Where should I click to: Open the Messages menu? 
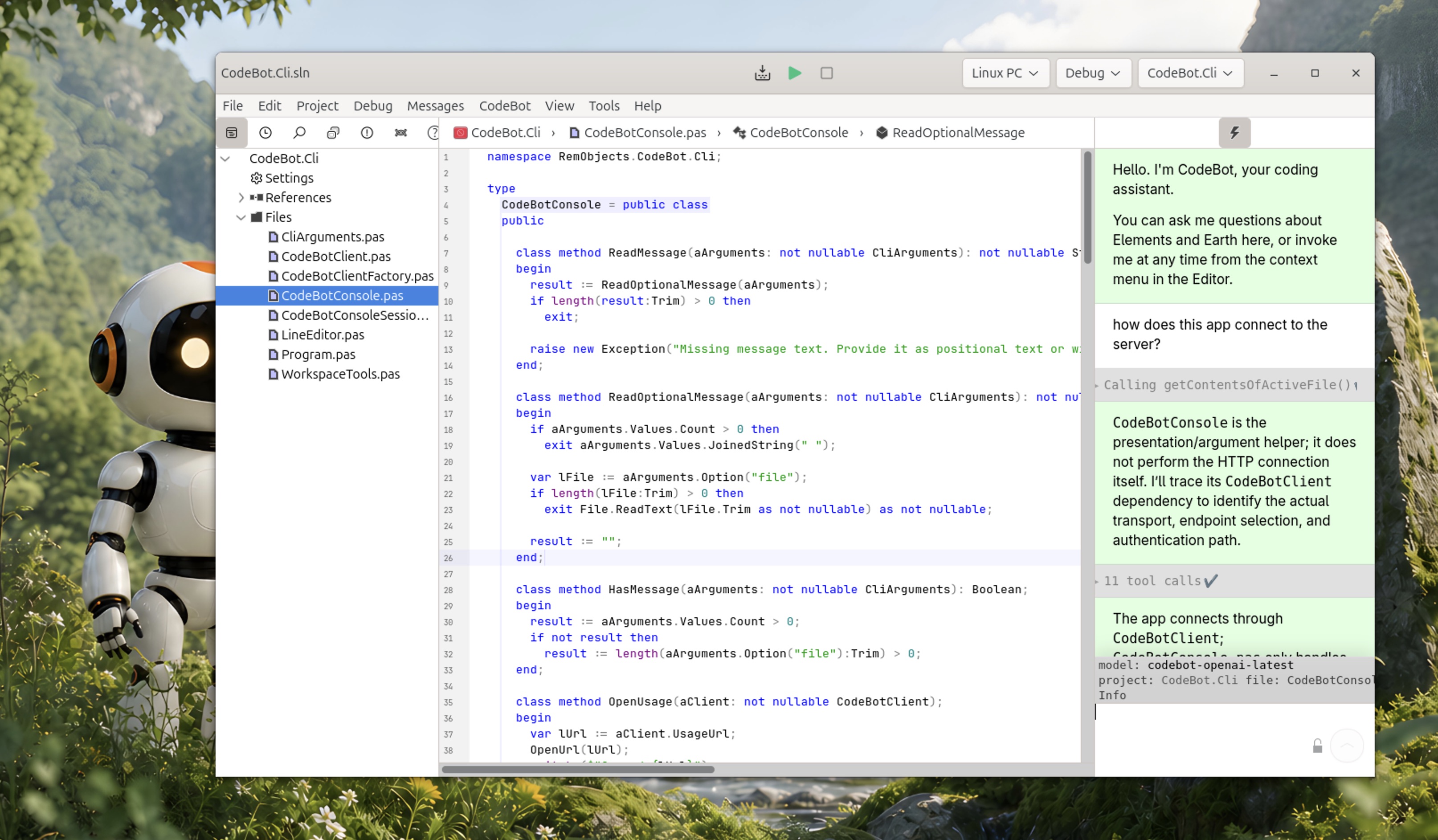click(x=435, y=106)
